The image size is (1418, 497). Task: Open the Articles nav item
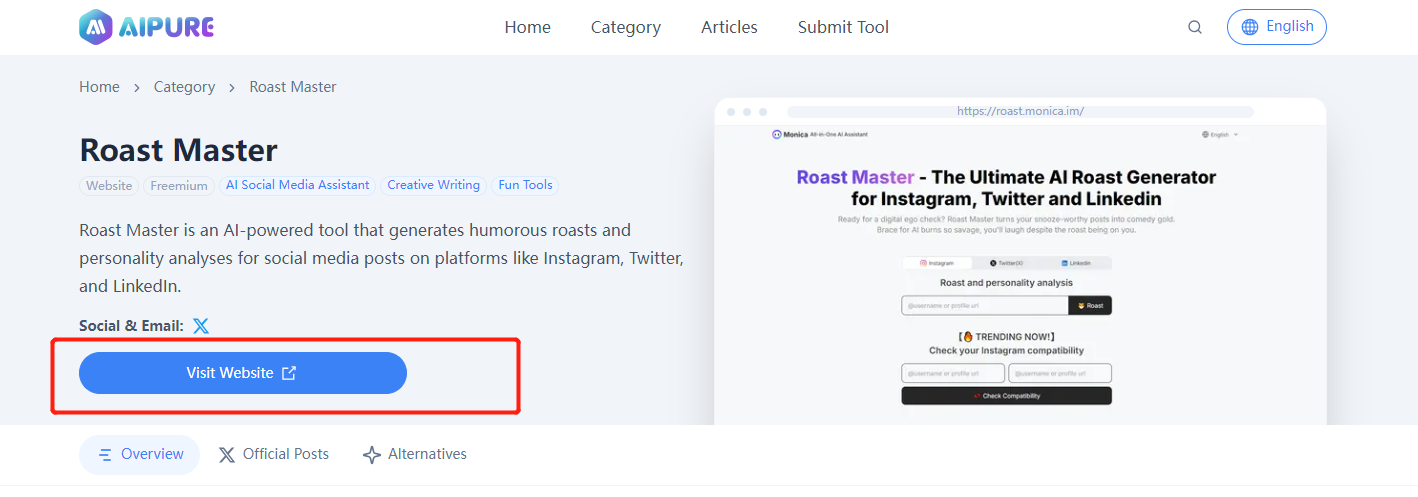tap(729, 27)
